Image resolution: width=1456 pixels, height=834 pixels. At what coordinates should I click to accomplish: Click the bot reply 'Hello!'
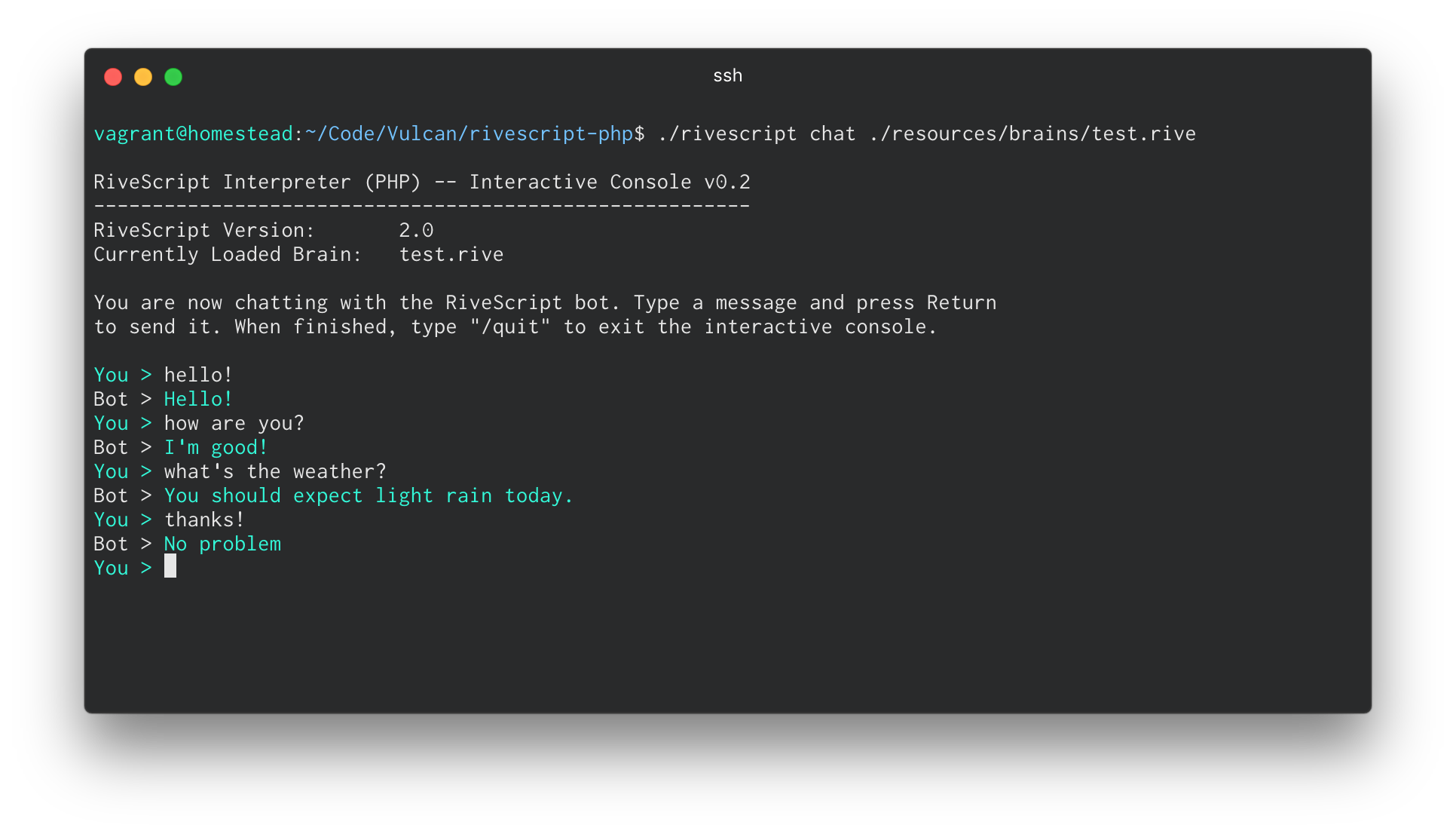(x=198, y=399)
